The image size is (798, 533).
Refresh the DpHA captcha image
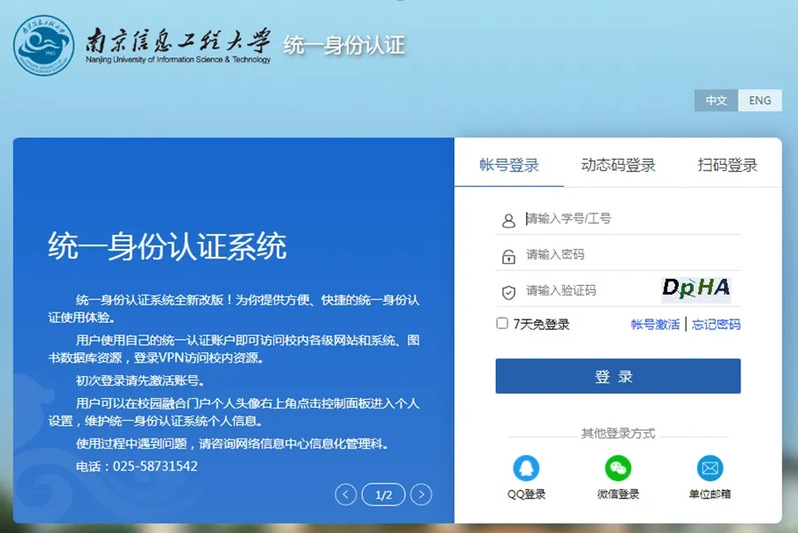click(x=696, y=288)
